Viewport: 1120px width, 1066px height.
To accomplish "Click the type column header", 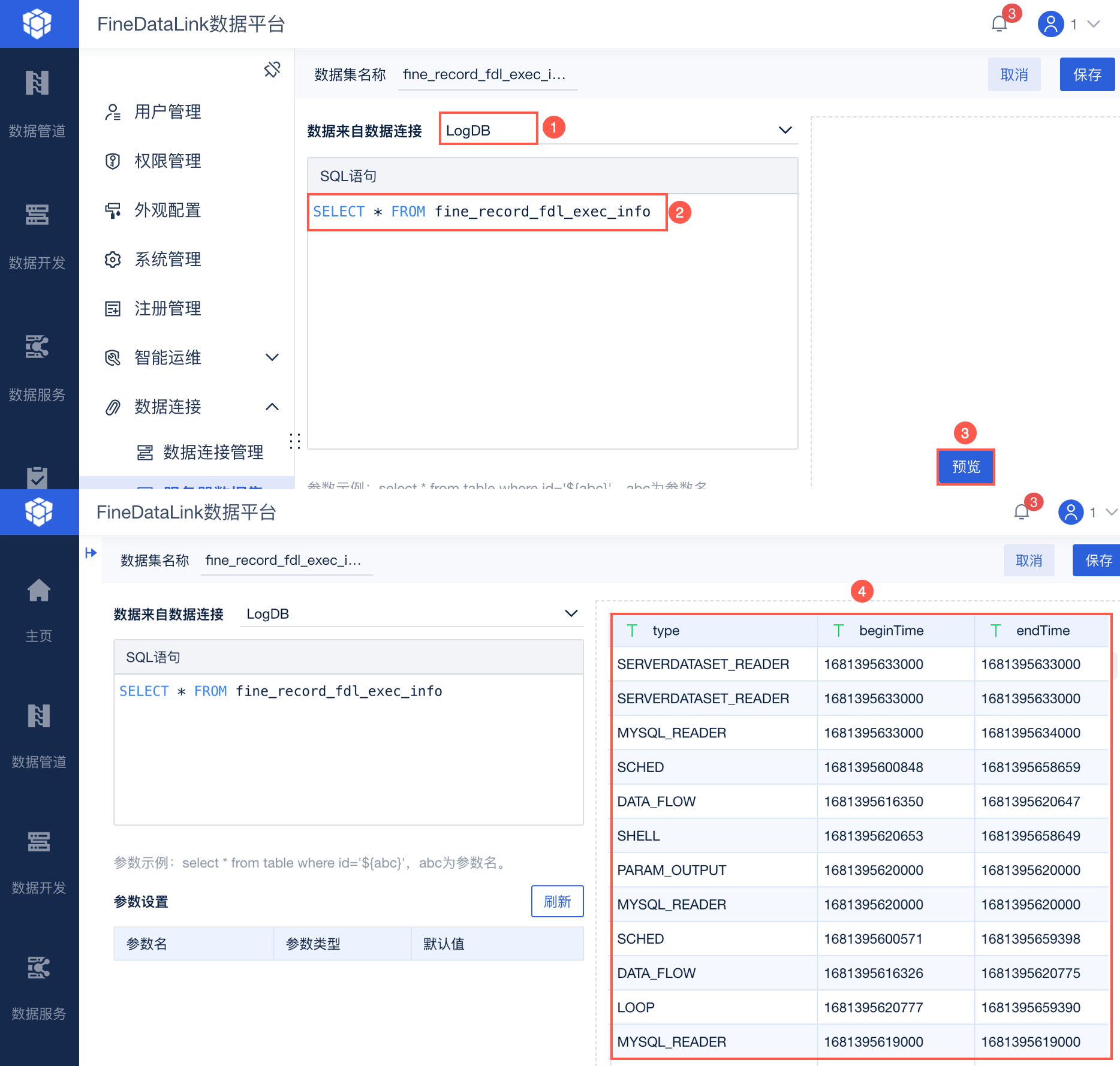I will coord(714,631).
